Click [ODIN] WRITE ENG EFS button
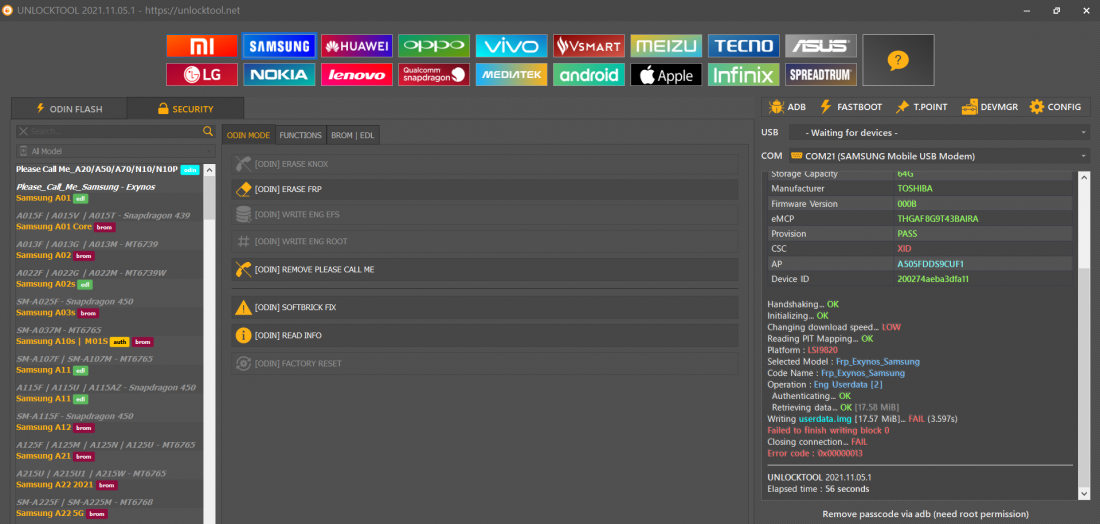Screen dimensions: 1100x524 [485, 215]
